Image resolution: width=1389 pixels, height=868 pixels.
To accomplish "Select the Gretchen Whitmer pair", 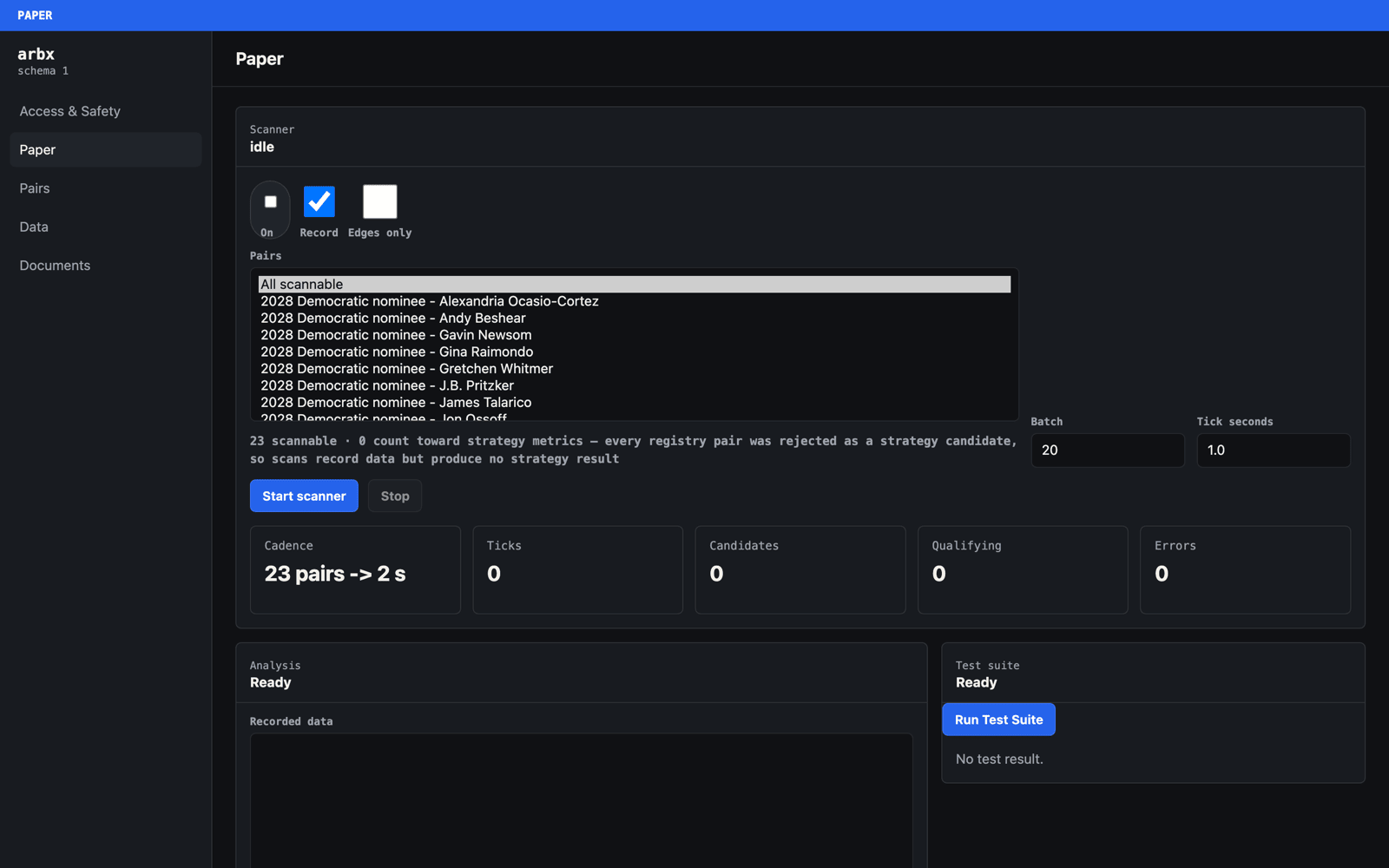I will click(x=635, y=369).
